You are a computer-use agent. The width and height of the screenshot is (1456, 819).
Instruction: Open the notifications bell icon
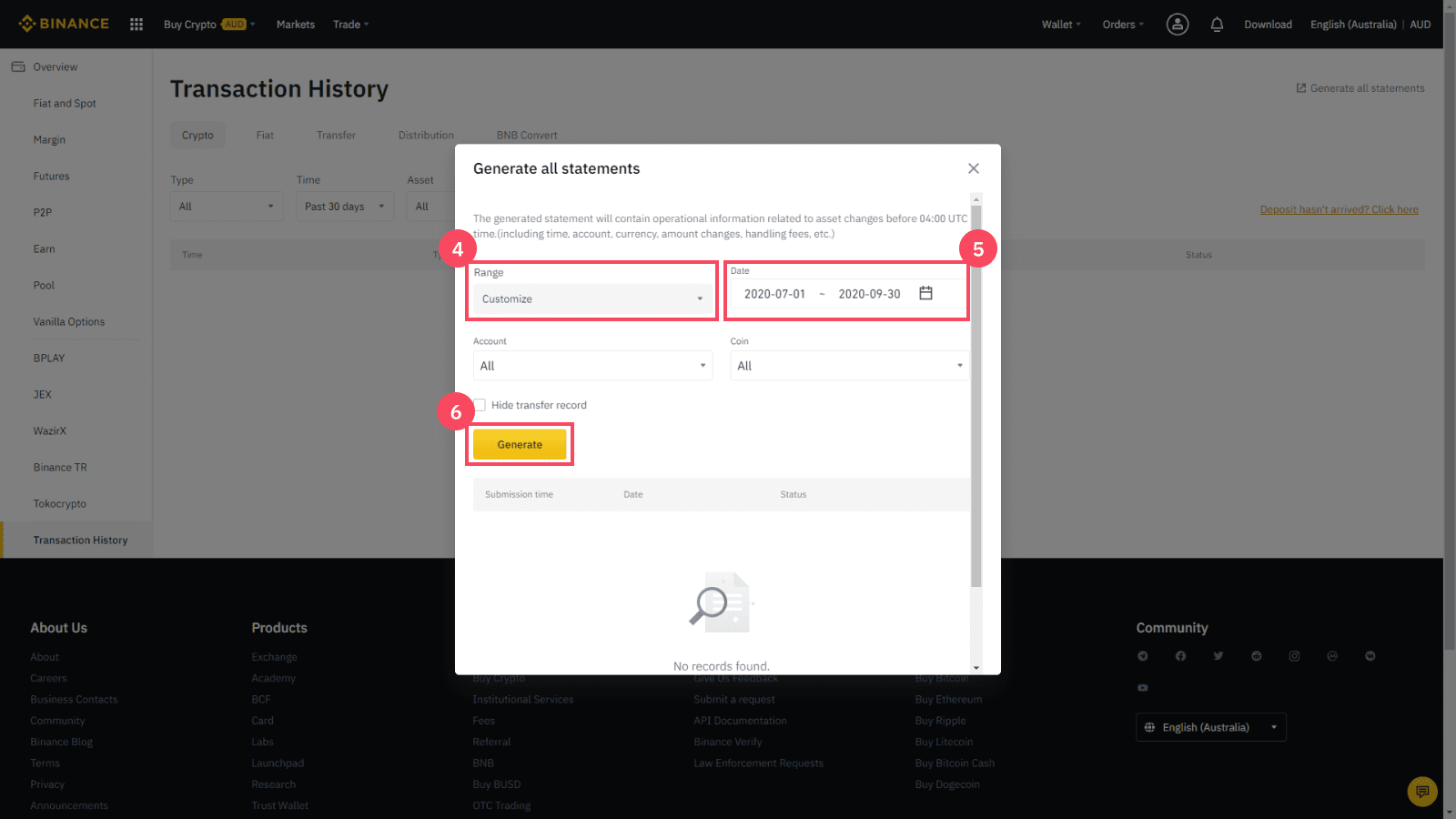(x=1217, y=25)
